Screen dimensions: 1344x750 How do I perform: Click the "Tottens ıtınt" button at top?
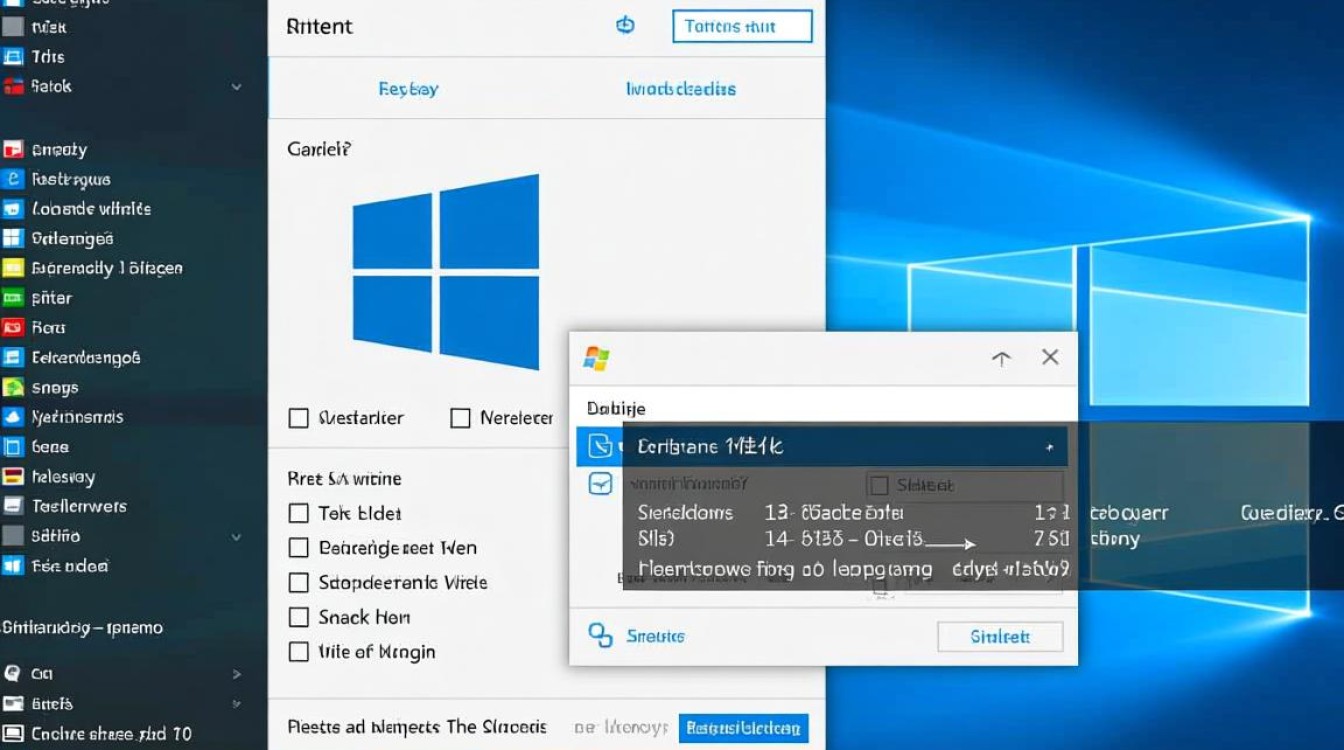pyautogui.click(x=742, y=27)
